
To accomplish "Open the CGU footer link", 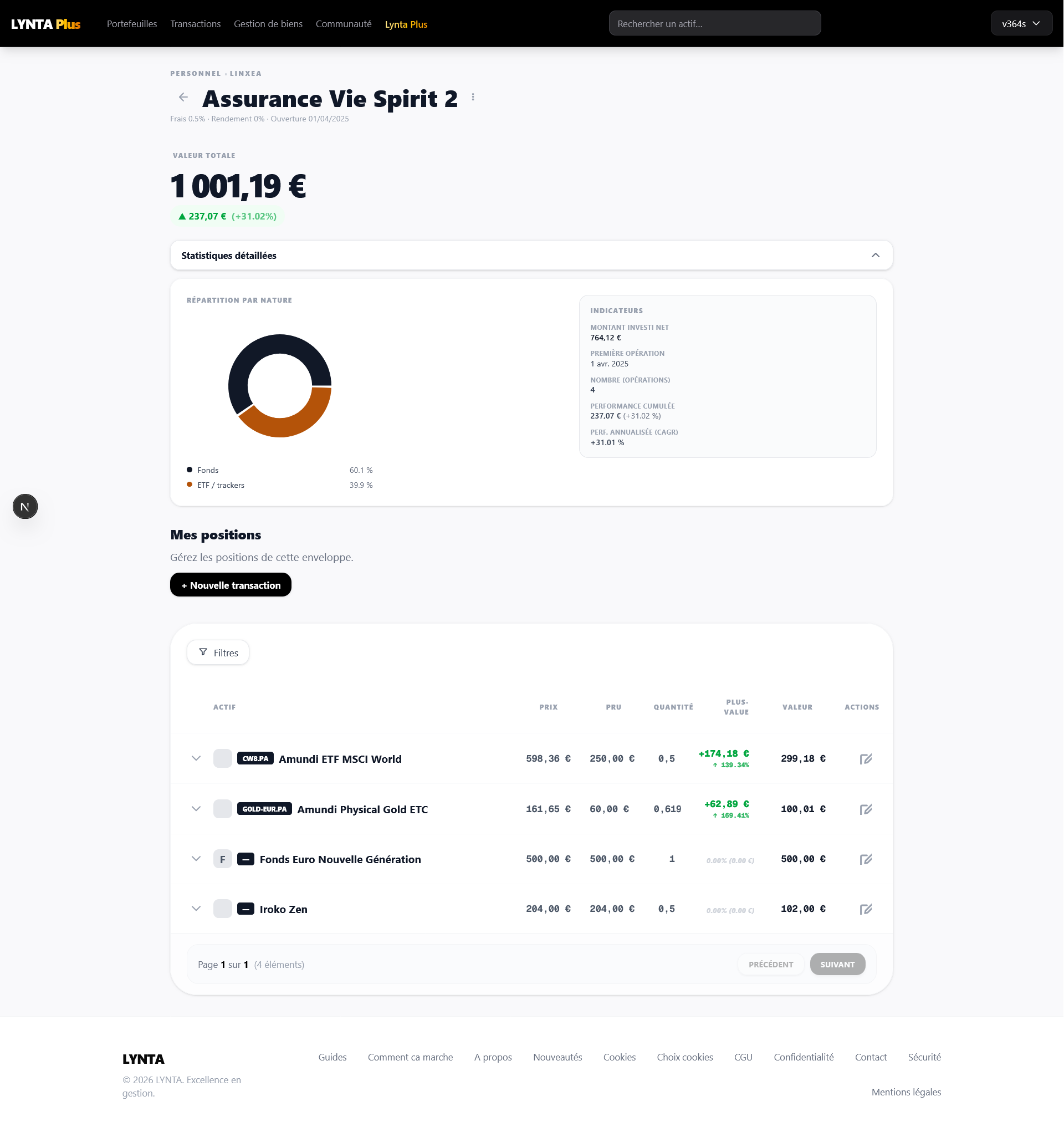I will (x=744, y=1058).
